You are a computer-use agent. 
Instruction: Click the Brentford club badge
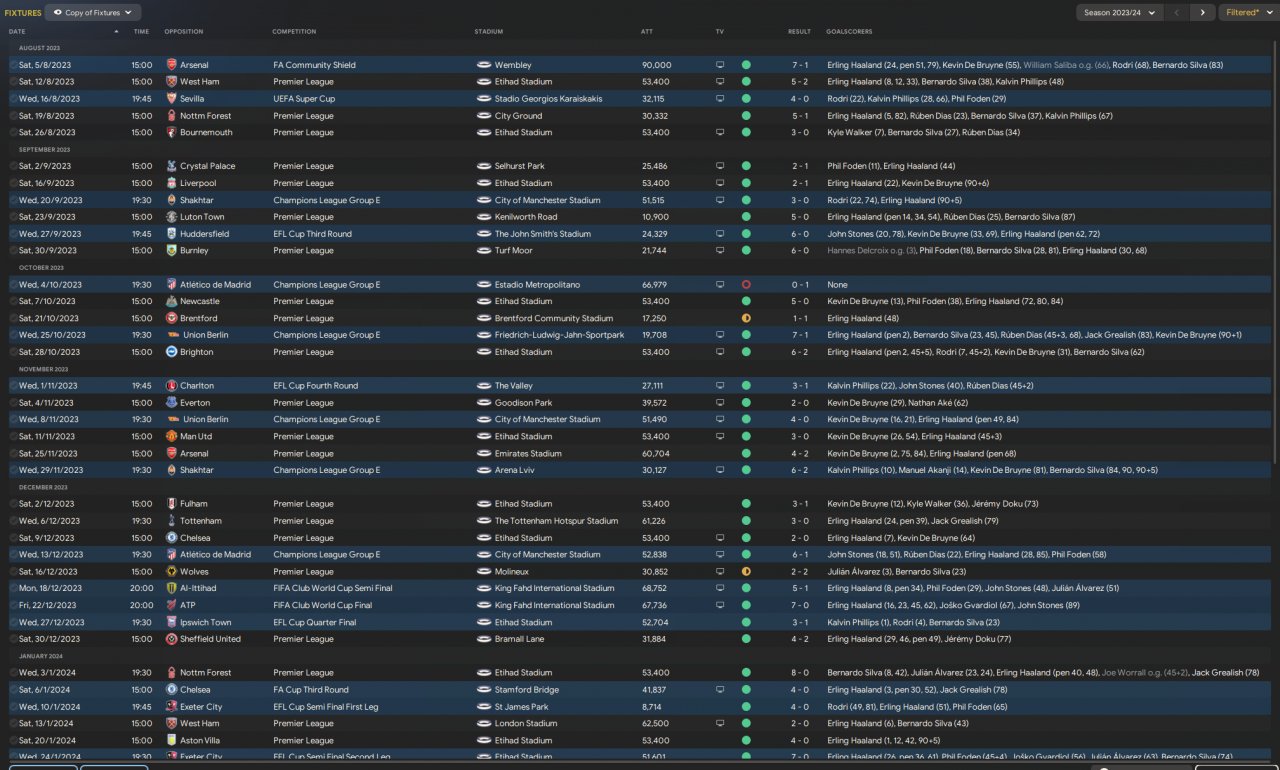pos(171,318)
